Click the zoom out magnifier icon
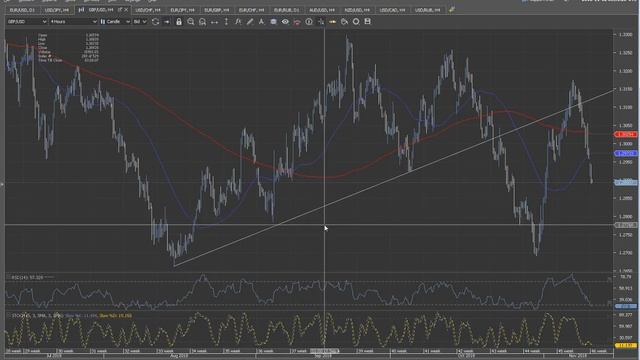The image size is (640, 360). point(202,22)
